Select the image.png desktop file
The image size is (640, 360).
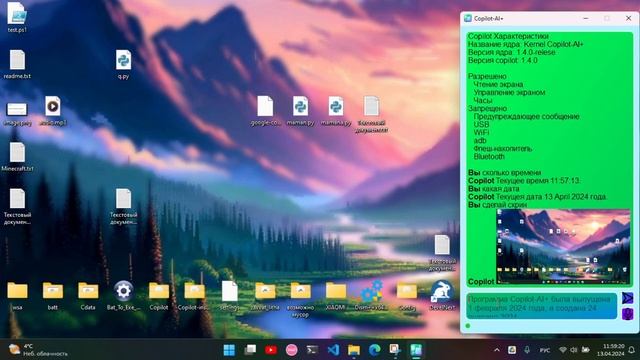pos(17,114)
